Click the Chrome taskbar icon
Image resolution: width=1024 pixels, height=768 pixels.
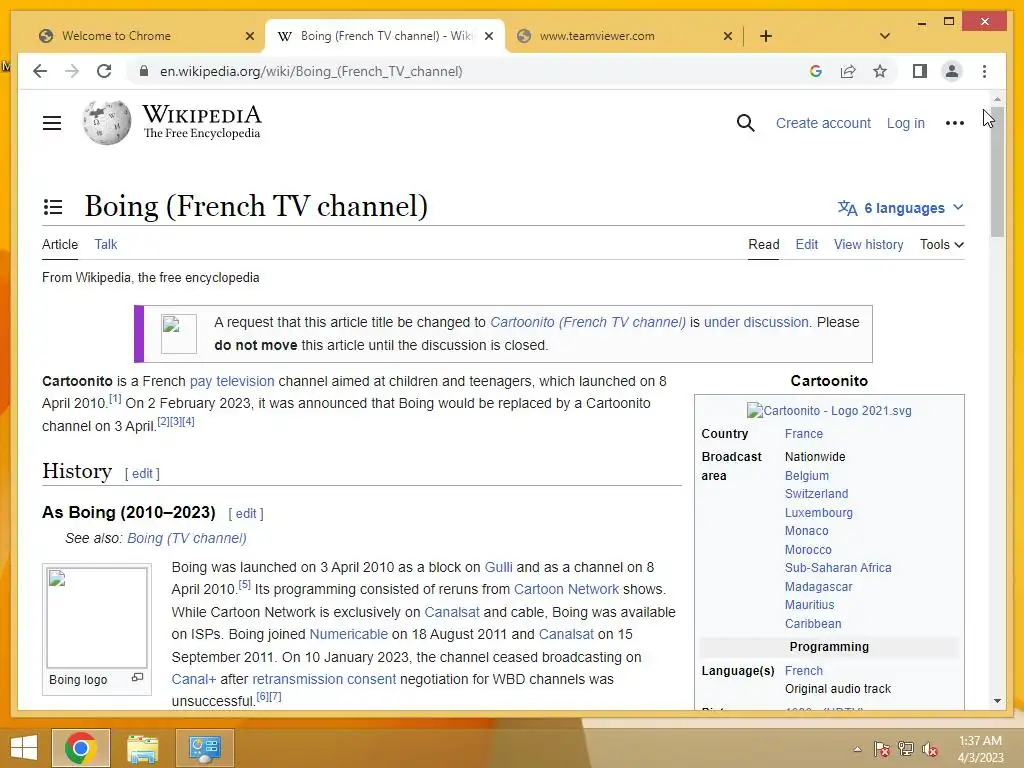pyautogui.click(x=81, y=748)
